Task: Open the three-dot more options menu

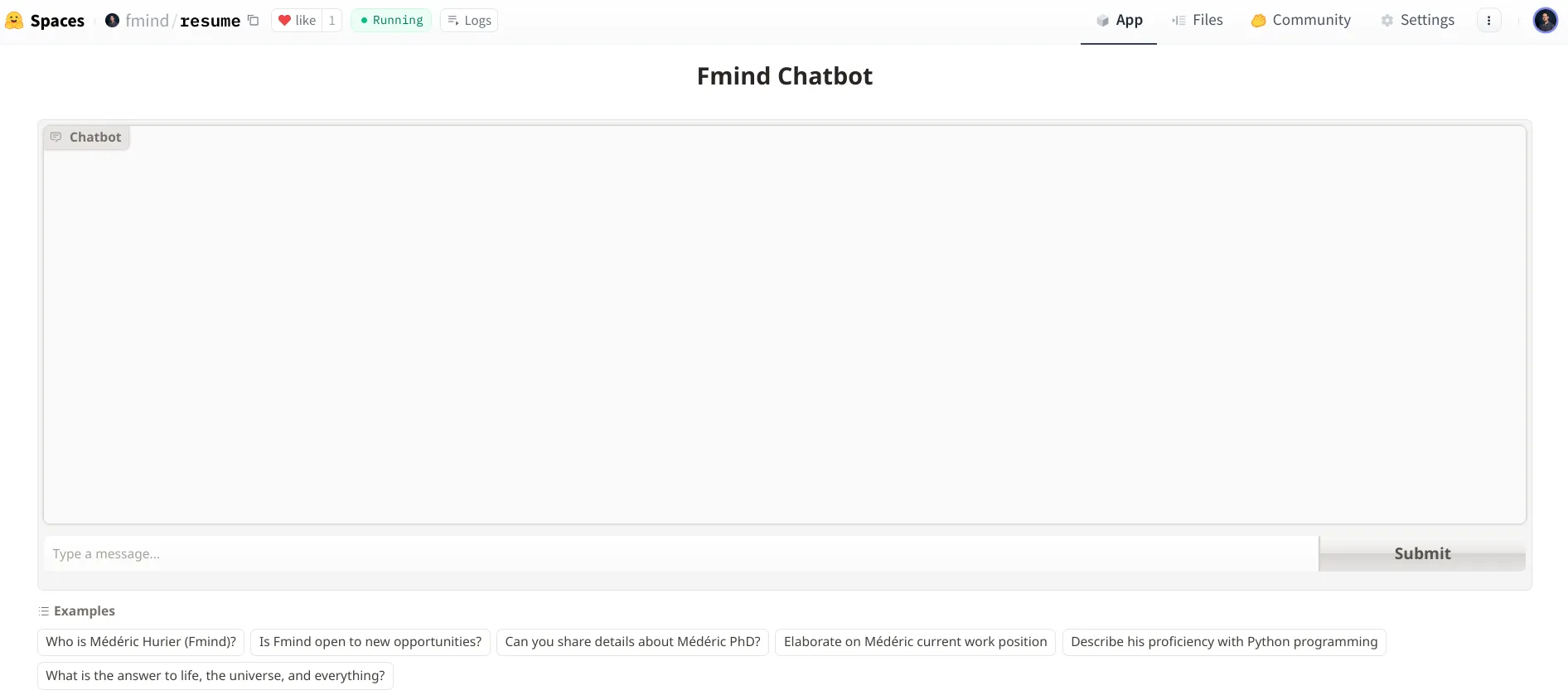Action: (1488, 21)
